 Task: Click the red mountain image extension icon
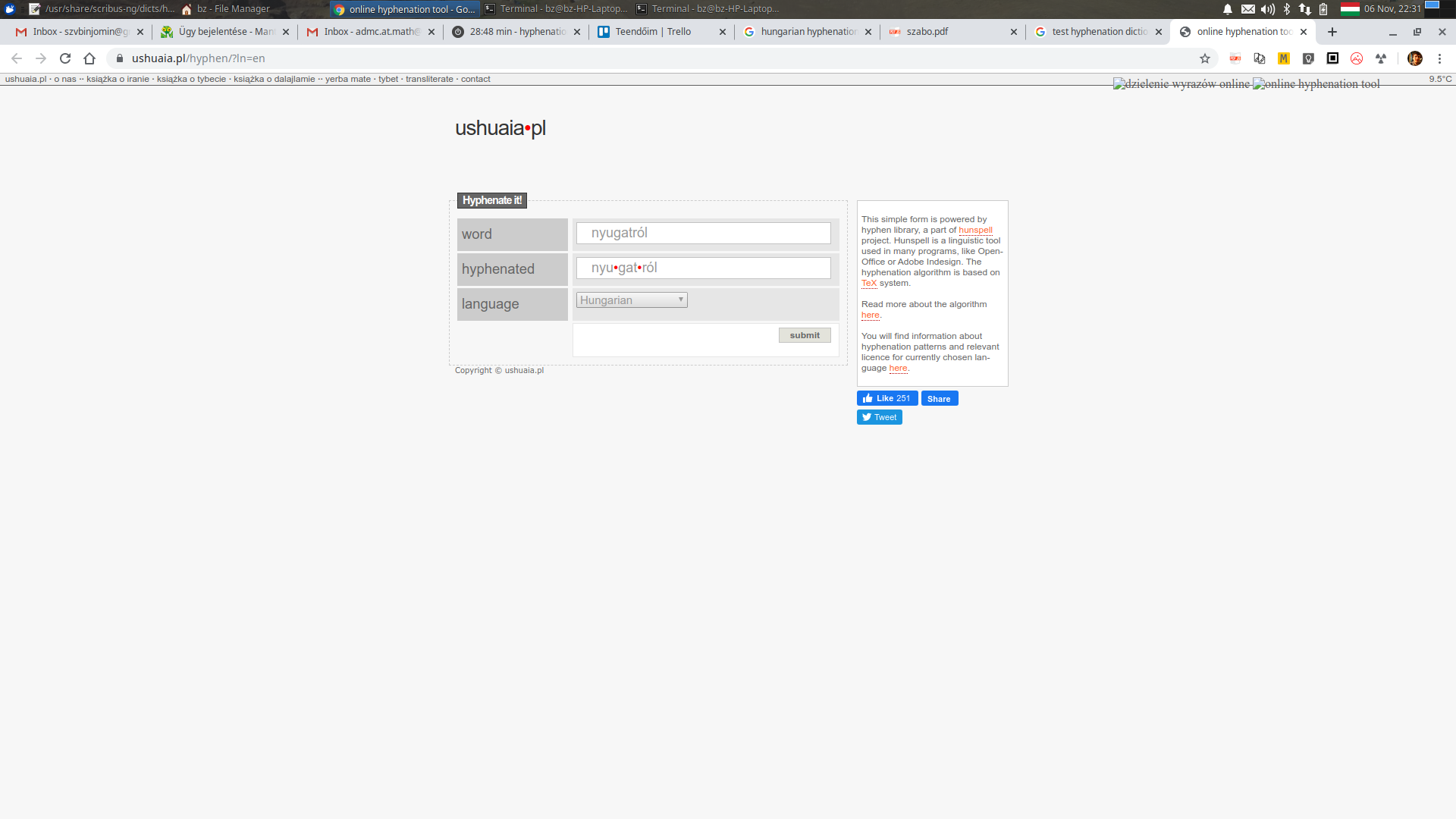pos(1357,58)
